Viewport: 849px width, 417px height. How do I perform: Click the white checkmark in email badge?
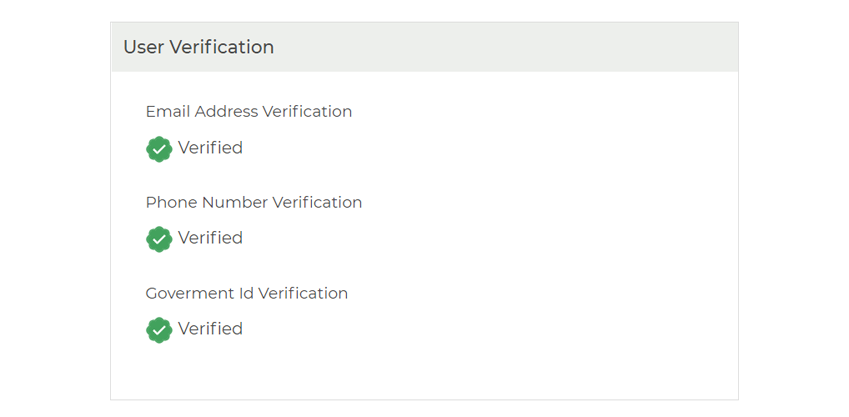click(159, 149)
